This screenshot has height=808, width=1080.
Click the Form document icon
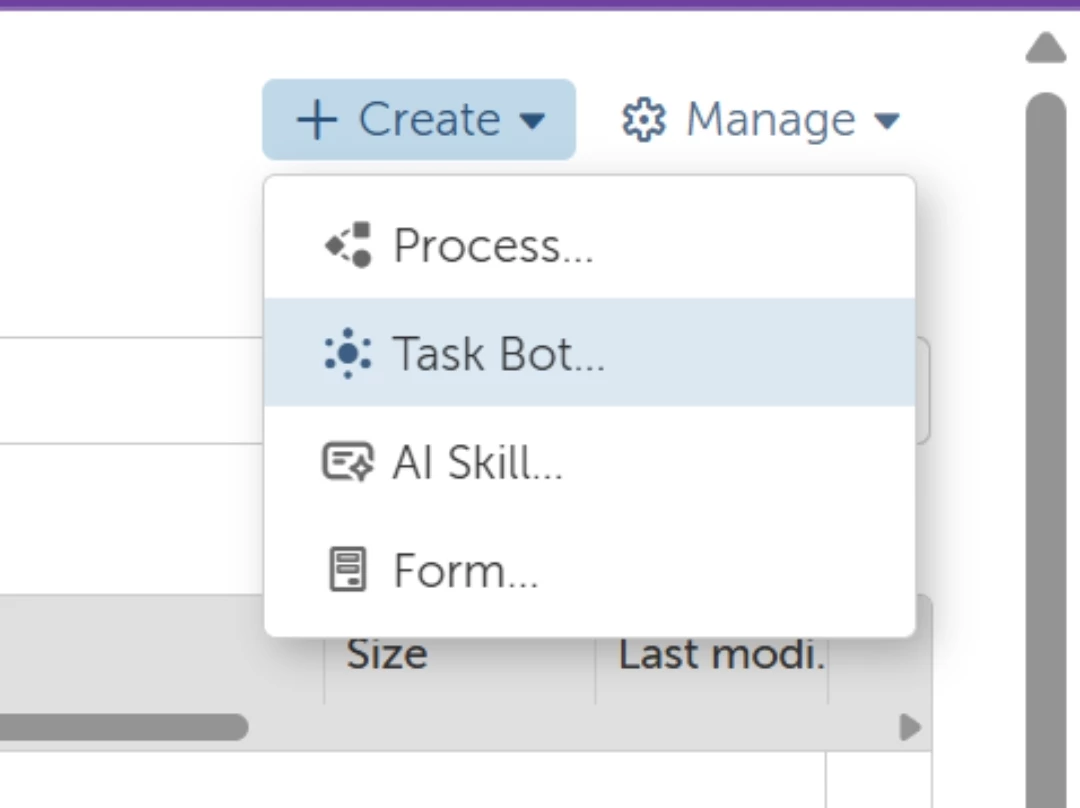(x=348, y=570)
